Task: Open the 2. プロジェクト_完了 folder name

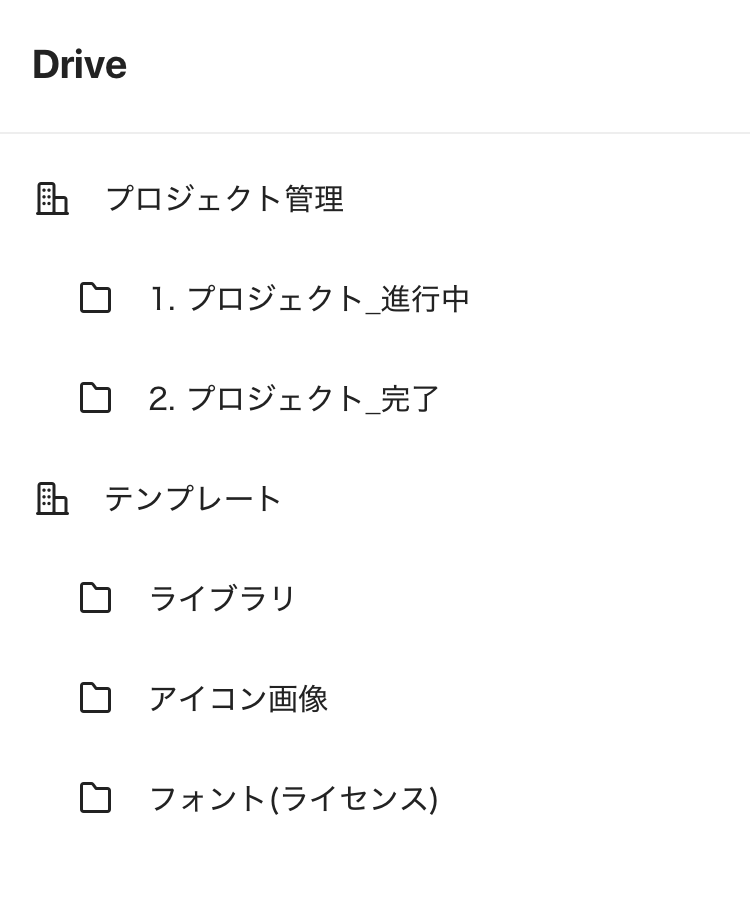Action: coord(294,398)
